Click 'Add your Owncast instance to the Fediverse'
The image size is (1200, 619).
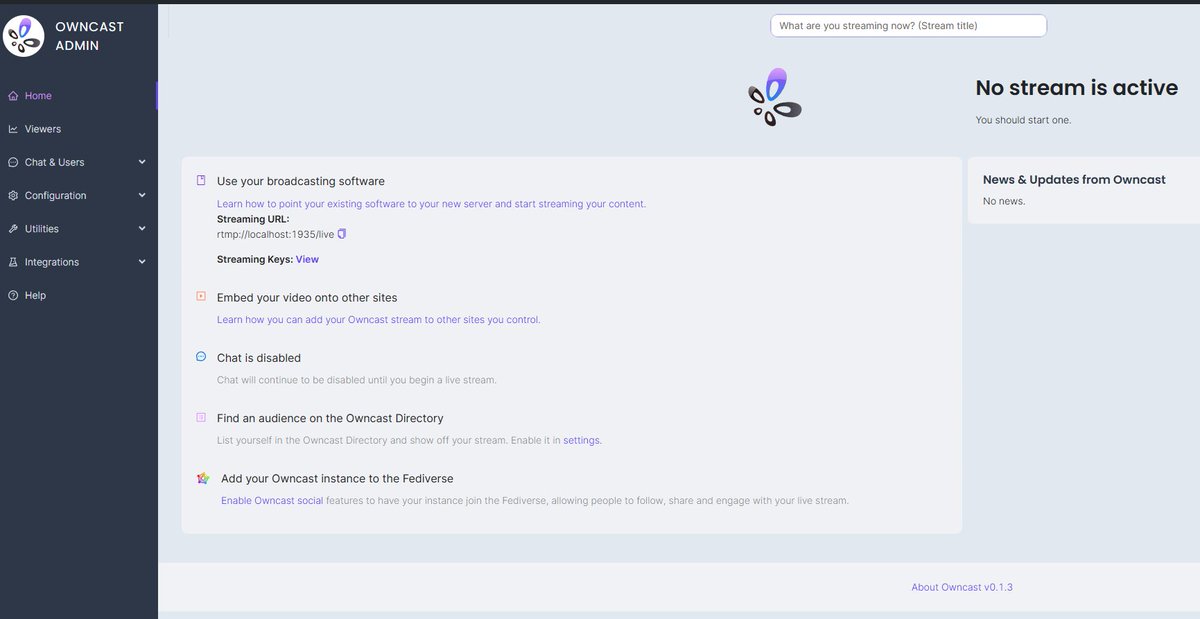click(336, 479)
